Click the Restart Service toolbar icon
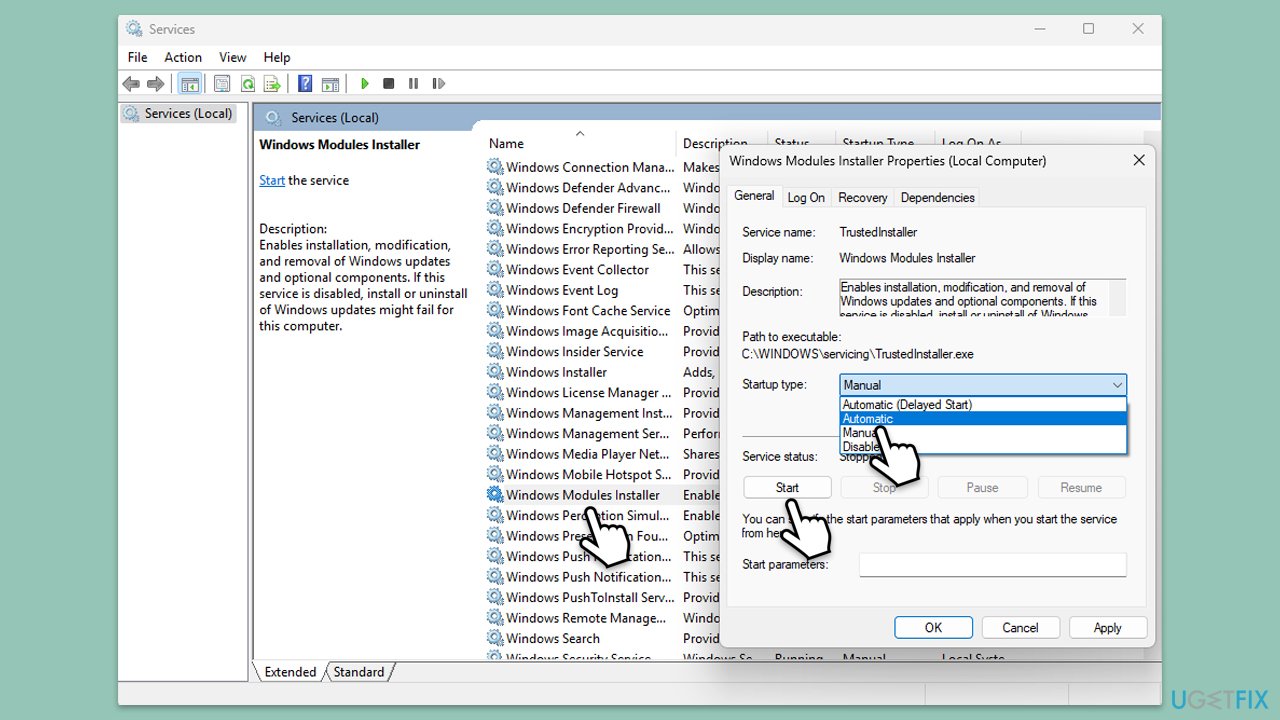This screenshot has height=720, width=1280. click(x=438, y=84)
